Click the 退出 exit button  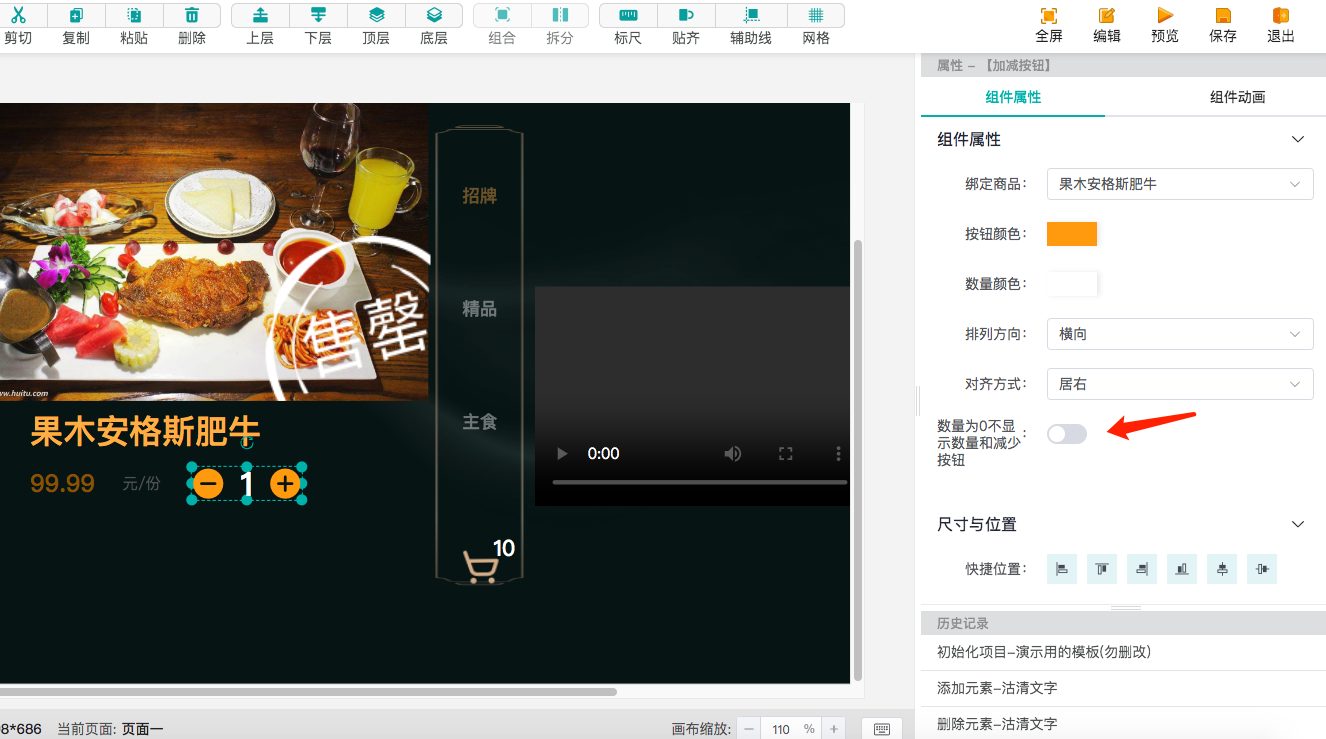pyautogui.click(x=1280, y=26)
